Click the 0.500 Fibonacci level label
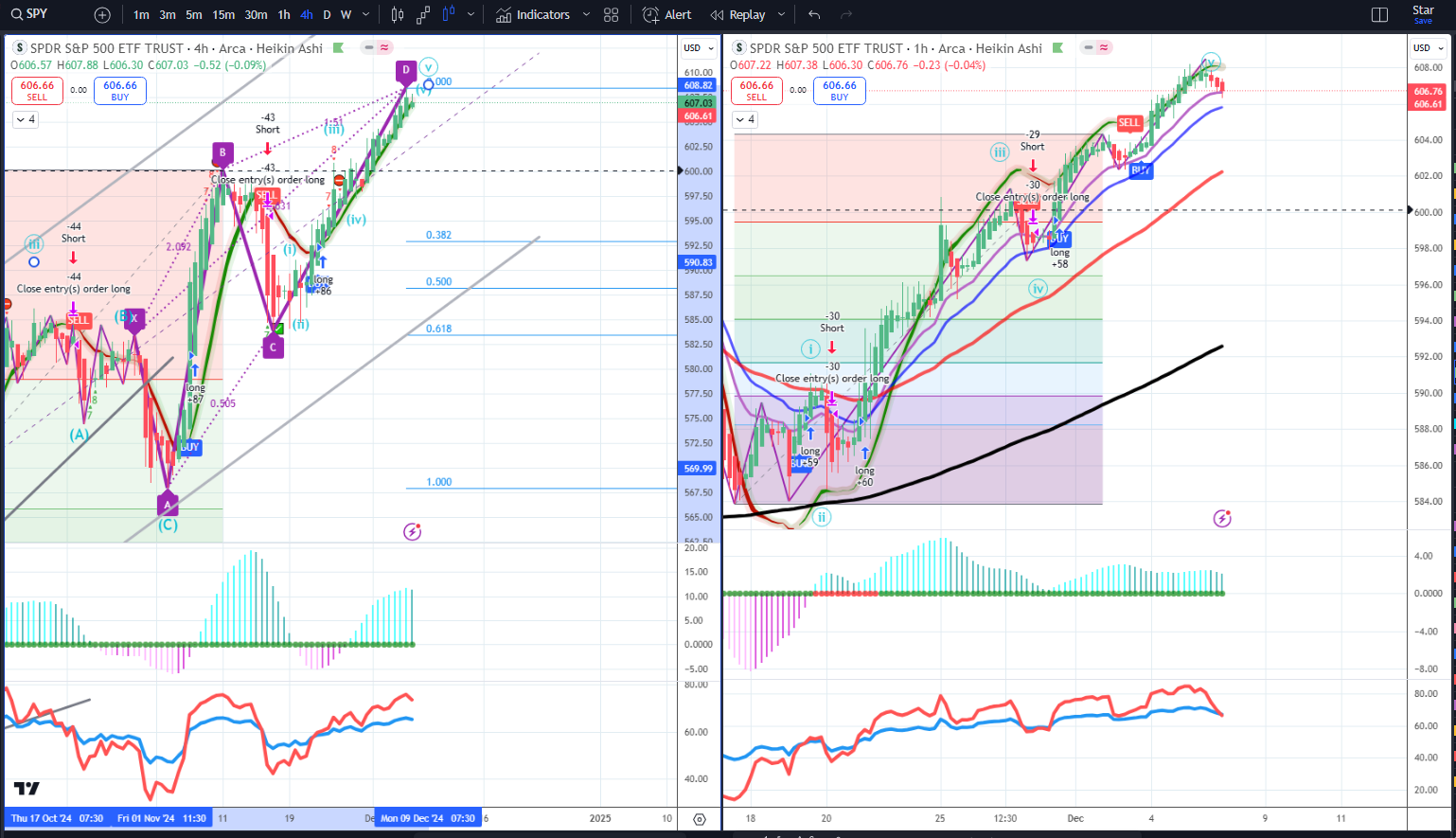 [x=438, y=282]
